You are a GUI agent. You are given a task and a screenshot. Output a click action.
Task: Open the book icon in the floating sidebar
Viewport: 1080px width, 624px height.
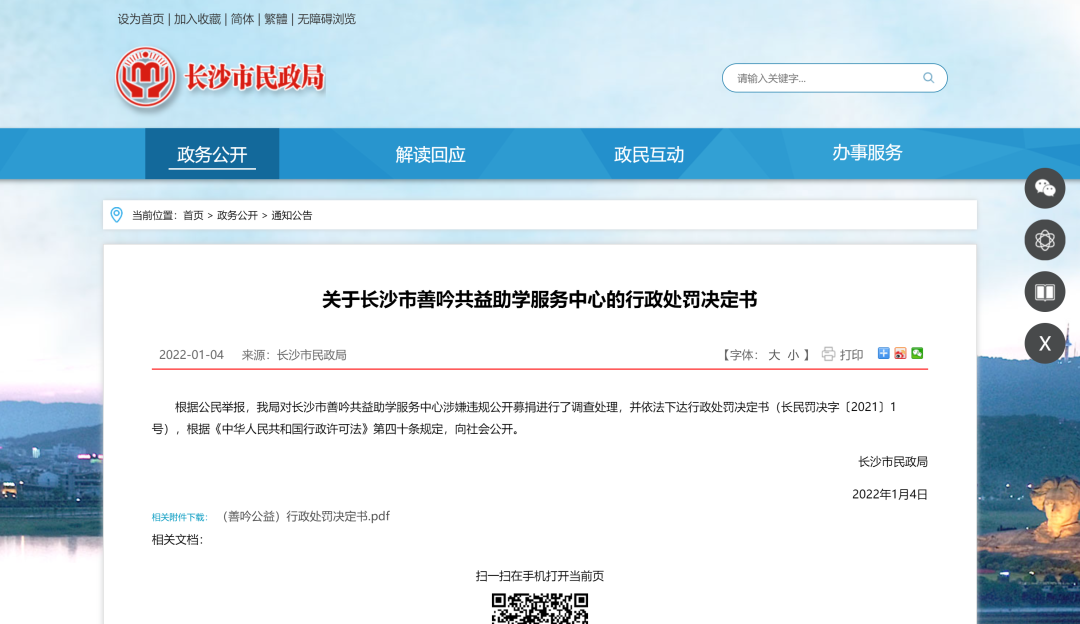pos(1045,292)
